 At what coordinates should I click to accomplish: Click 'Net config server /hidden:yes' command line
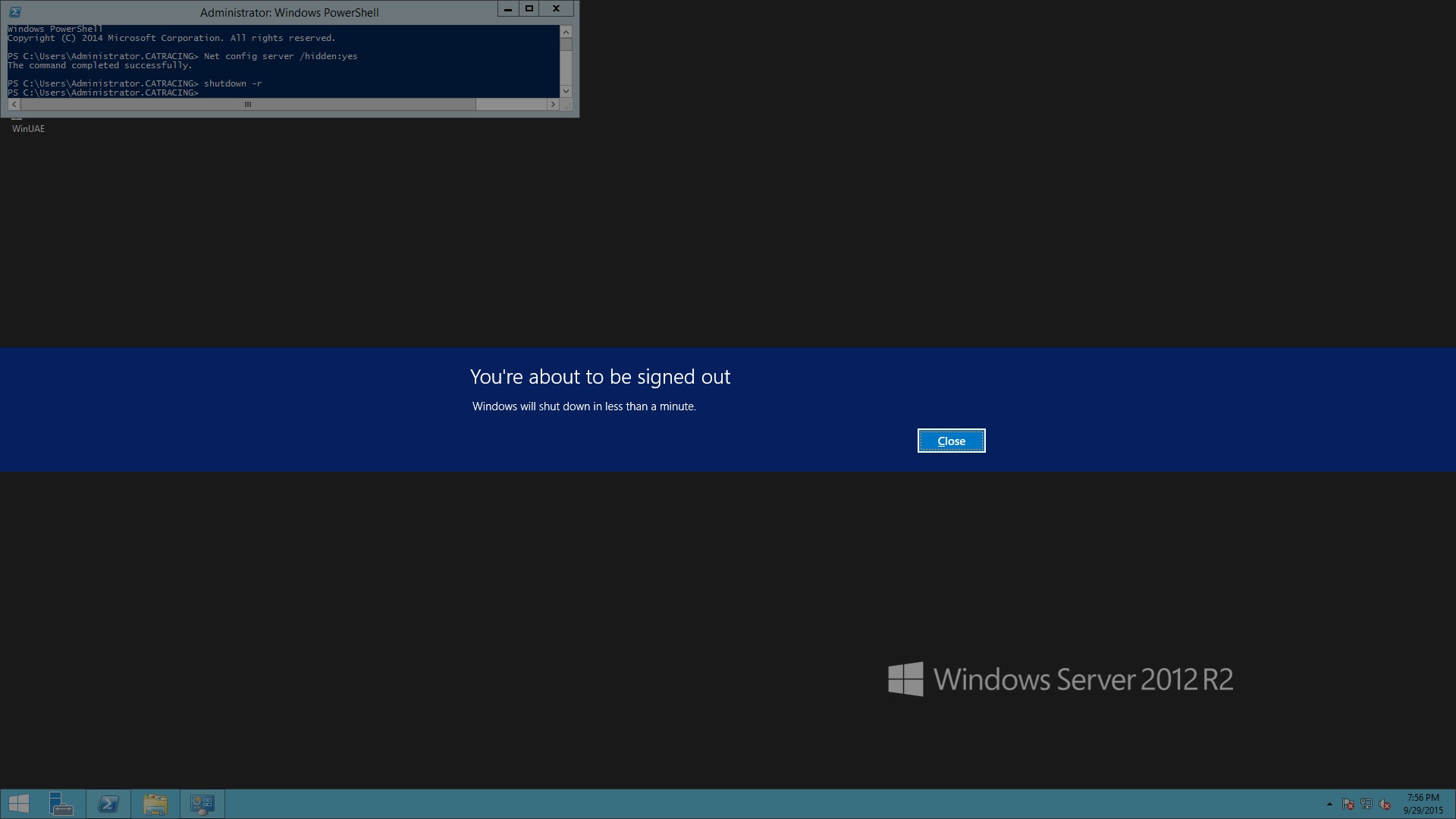[x=281, y=56]
